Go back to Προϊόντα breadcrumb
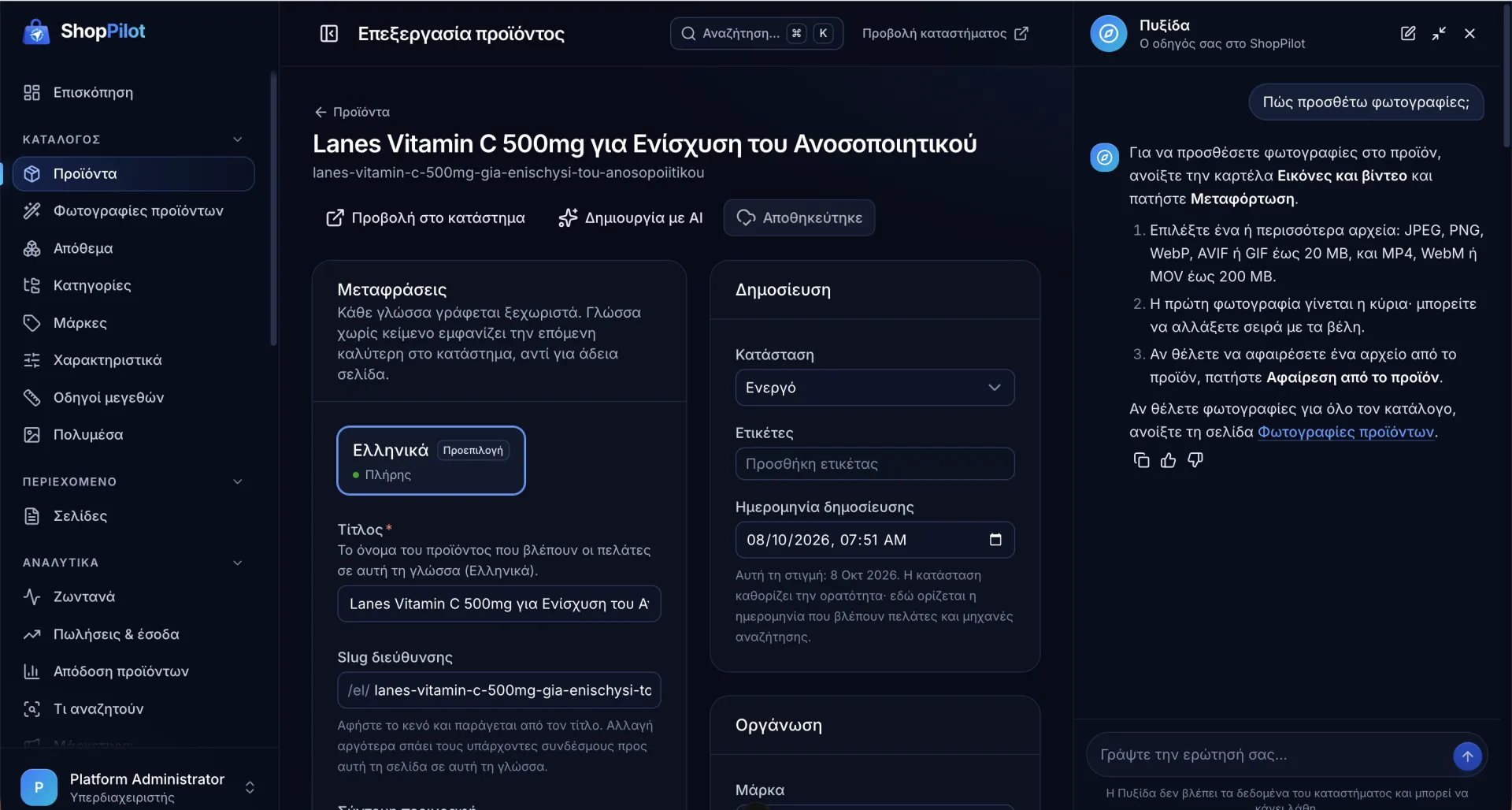The height and width of the screenshot is (810, 1512). pos(352,112)
